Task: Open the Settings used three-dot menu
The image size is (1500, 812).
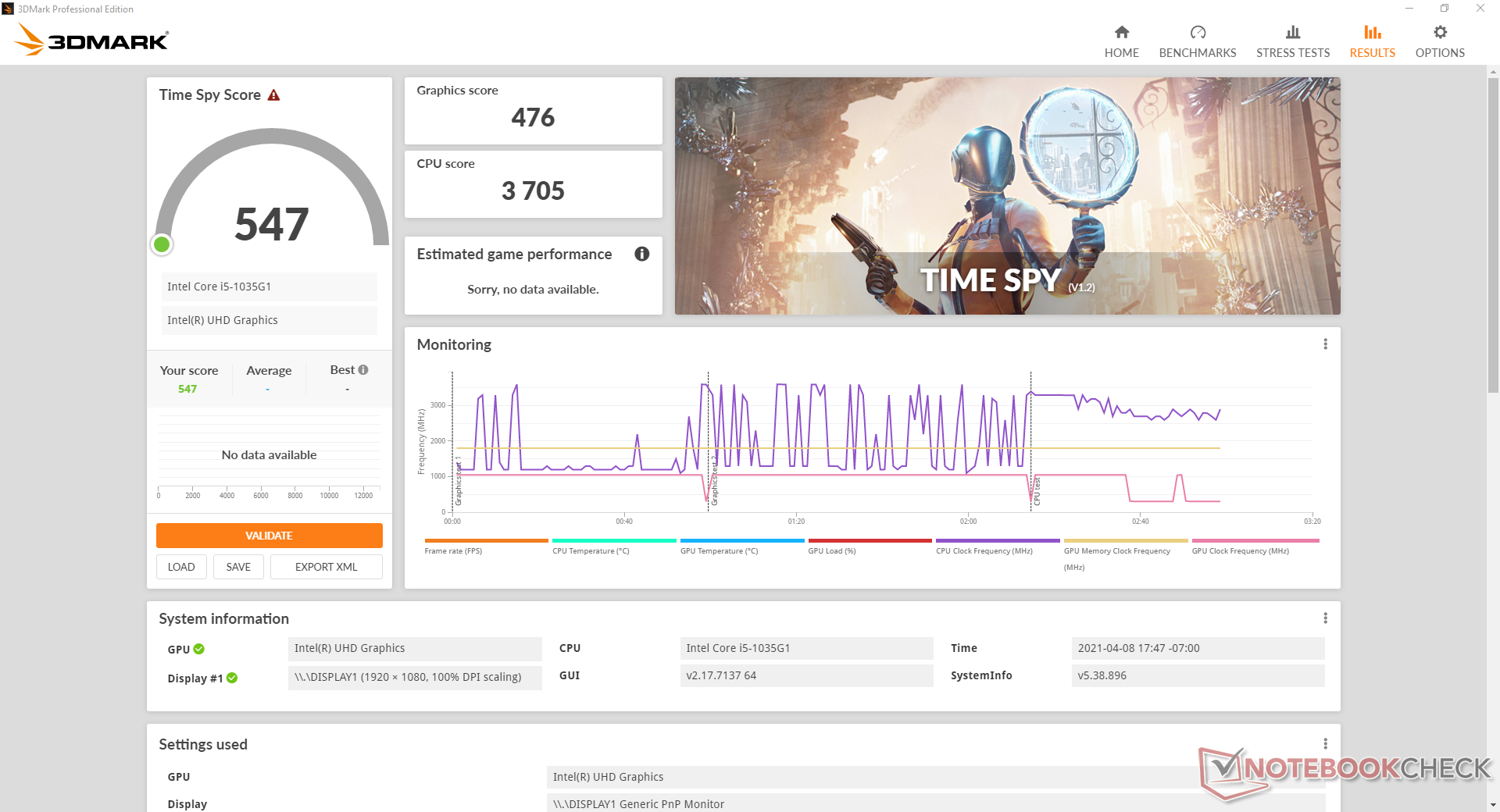Action: coord(1325,744)
